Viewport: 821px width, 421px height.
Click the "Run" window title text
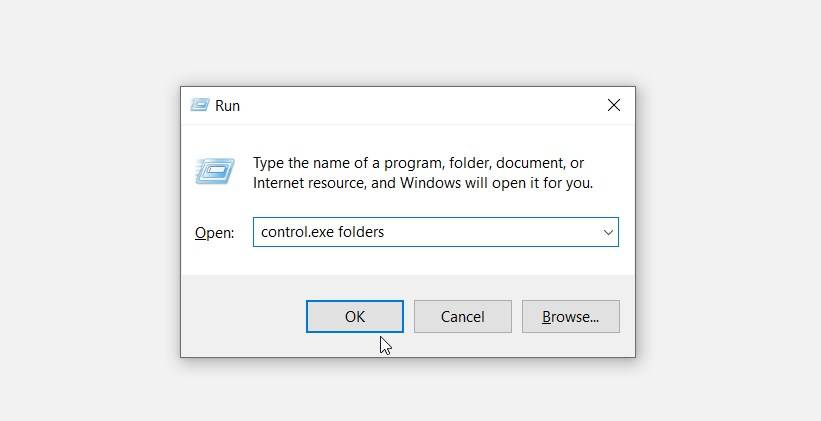[228, 105]
